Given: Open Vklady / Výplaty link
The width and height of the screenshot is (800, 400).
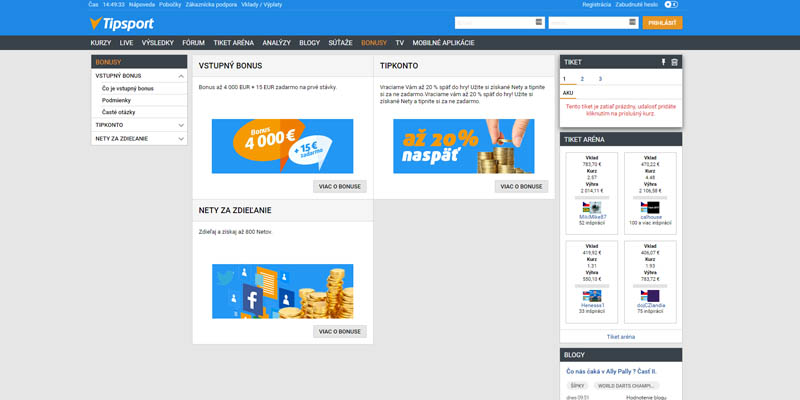Looking at the screenshot, I should click(262, 5).
